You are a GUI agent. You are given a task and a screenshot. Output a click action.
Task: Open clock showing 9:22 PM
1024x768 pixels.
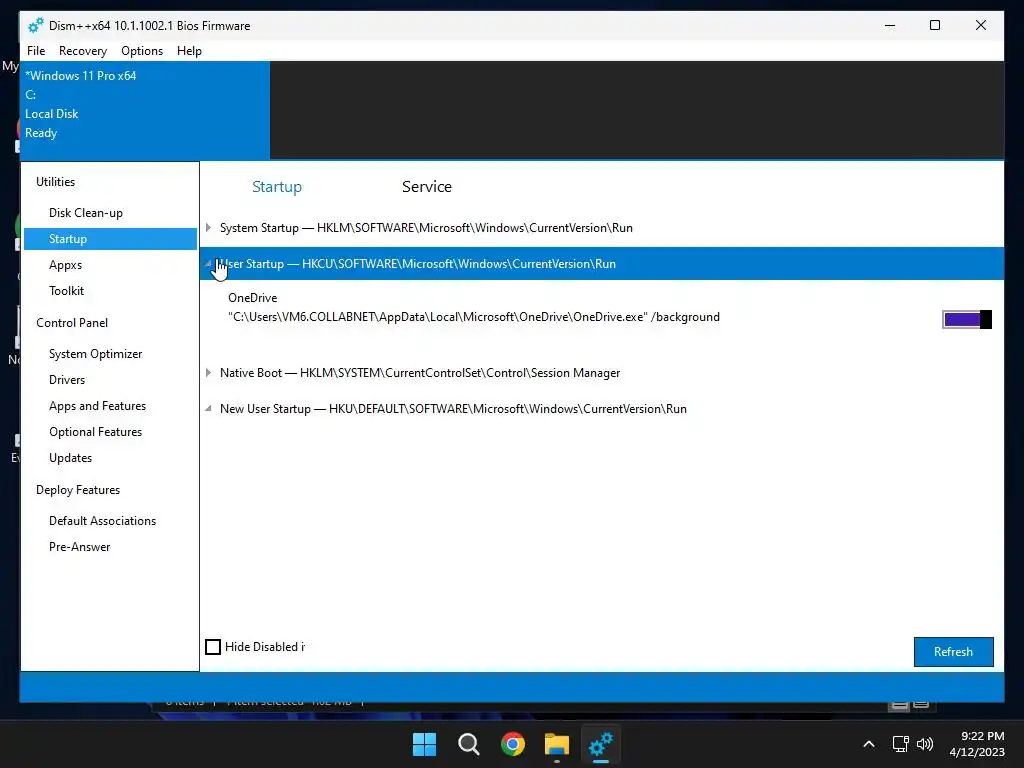[977, 744]
